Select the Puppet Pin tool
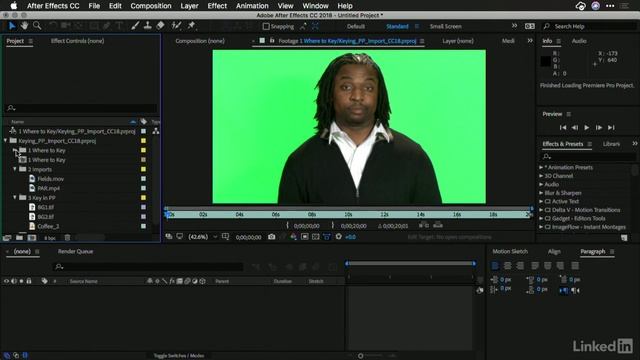 pos(191,26)
